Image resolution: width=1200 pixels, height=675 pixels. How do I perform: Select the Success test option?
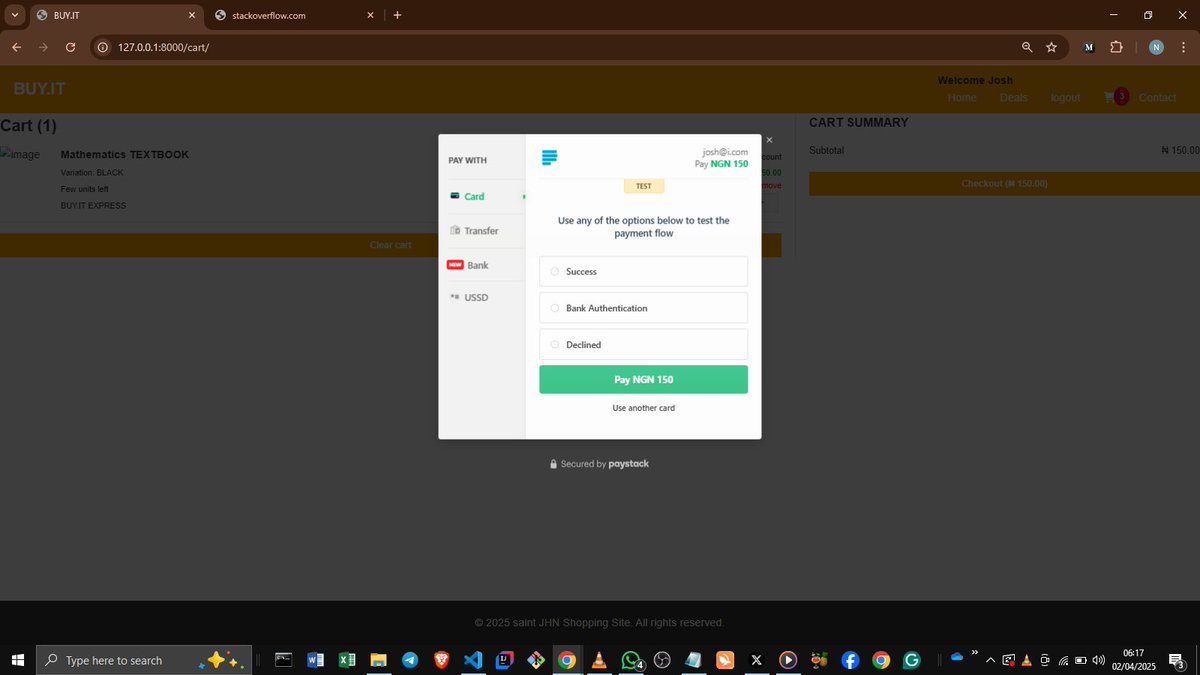click(643, 271)
